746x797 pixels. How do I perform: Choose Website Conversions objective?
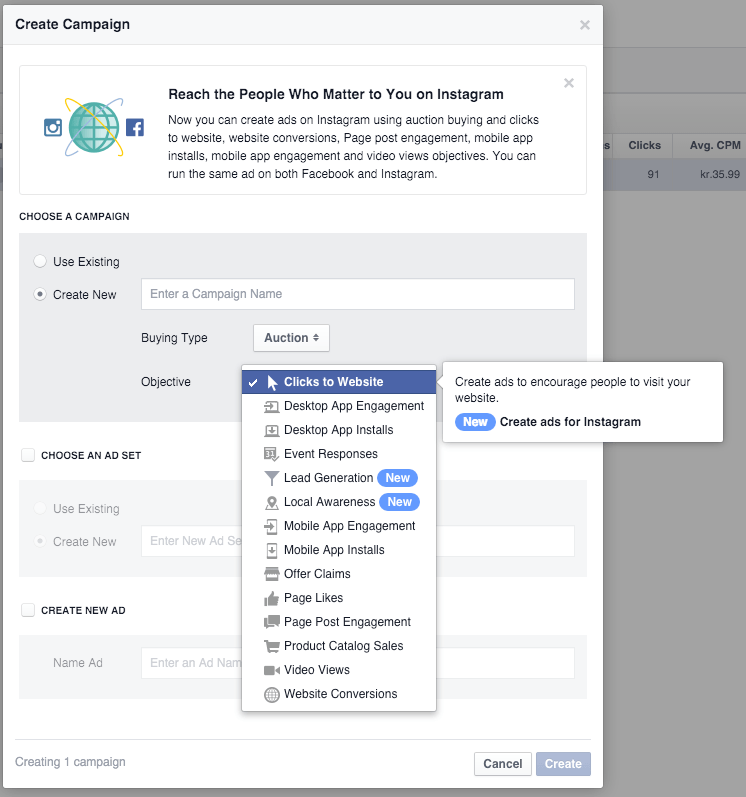coord(339,694)
